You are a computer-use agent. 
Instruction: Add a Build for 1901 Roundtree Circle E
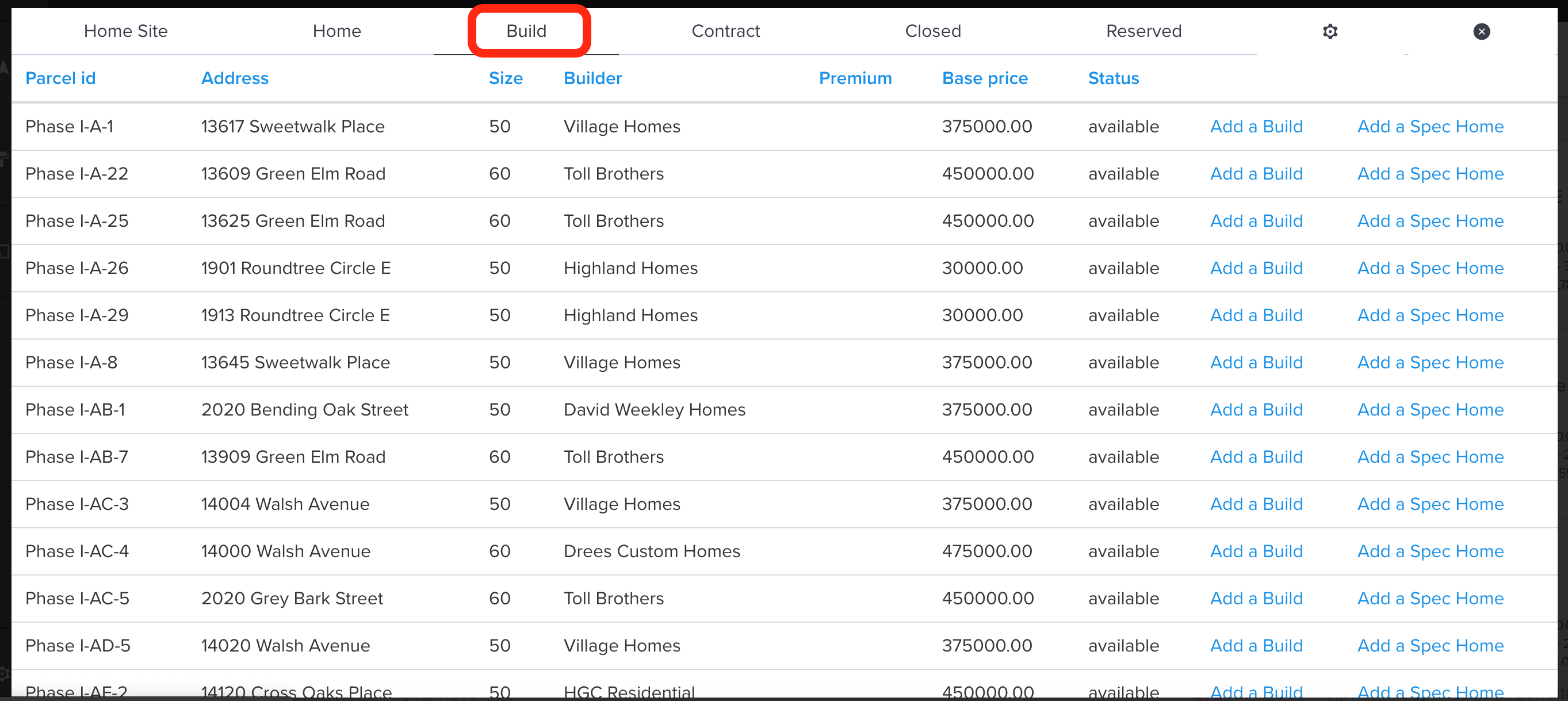1256,268
